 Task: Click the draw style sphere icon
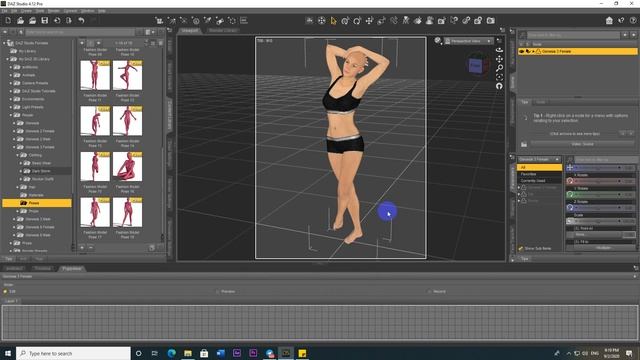[x=438, y=40]
